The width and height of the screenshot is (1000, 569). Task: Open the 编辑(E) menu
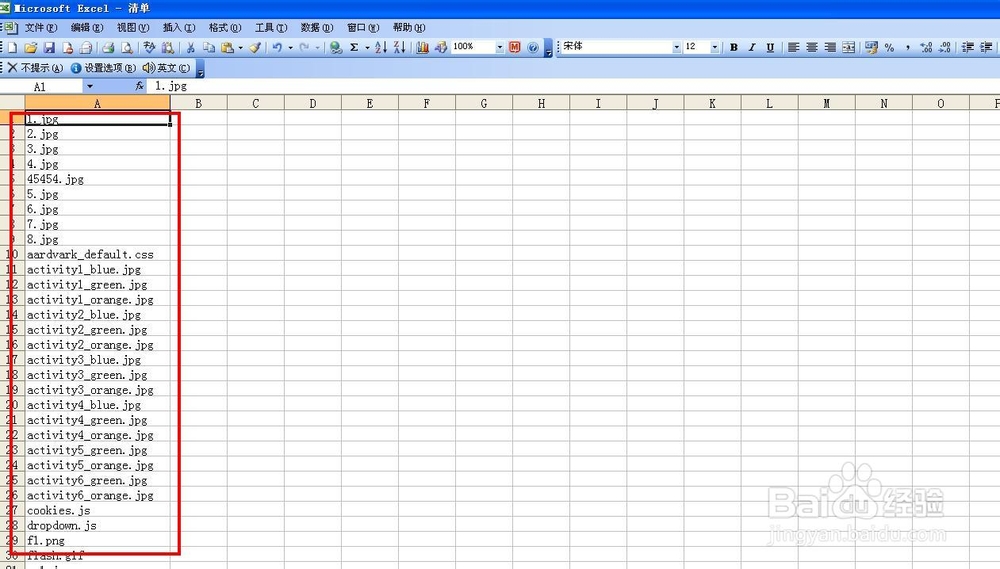click(x=87, y=27)
